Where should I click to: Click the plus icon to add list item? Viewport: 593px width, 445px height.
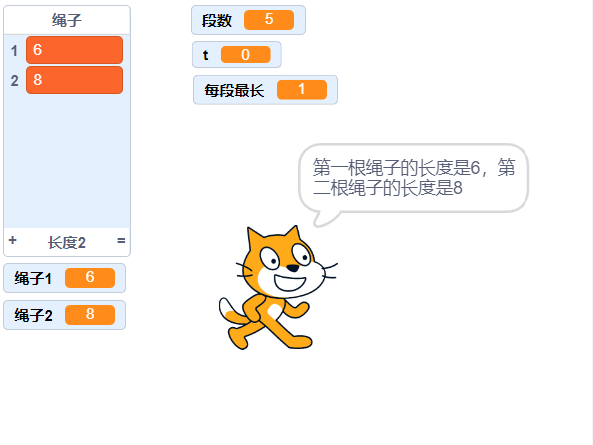pyautogui.click(x=12, y=240)
